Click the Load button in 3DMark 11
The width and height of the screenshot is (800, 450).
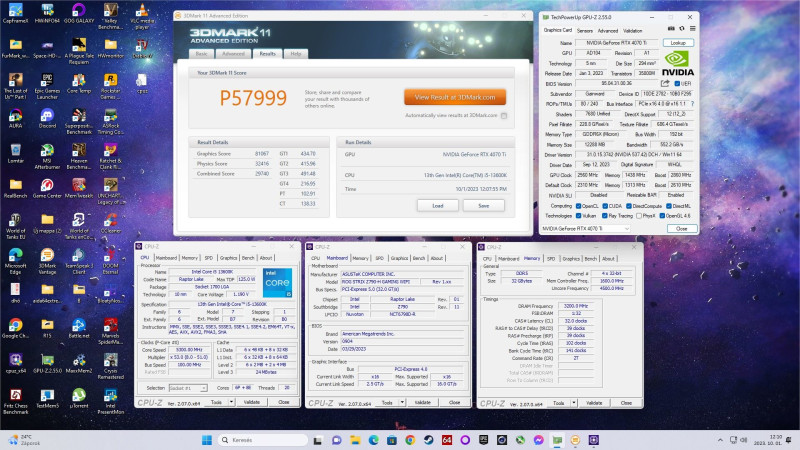pyautogui.click(x=438, y=206)
